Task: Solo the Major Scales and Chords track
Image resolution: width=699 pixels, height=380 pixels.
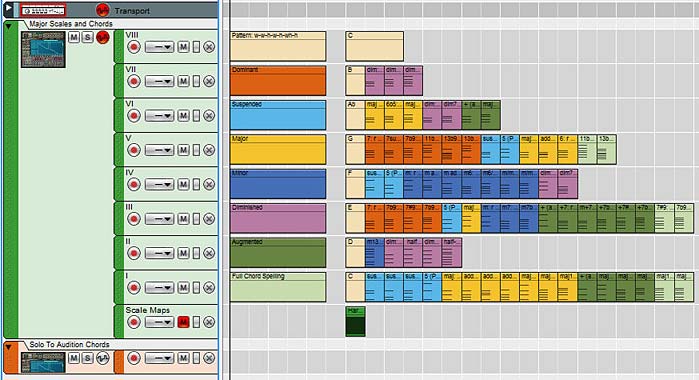Action: coord(88,37)
